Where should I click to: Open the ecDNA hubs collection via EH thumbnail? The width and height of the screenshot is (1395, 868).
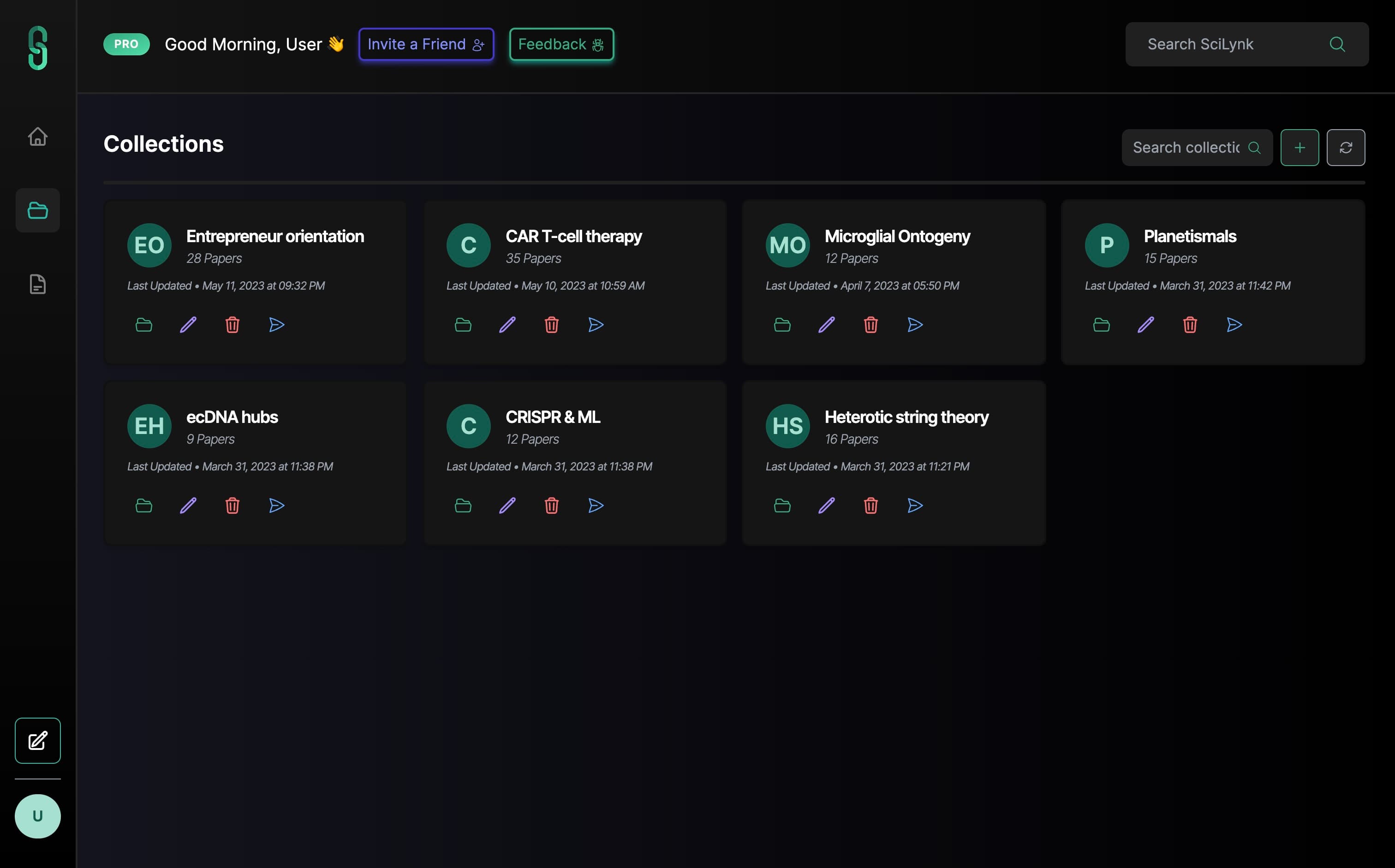149,425
